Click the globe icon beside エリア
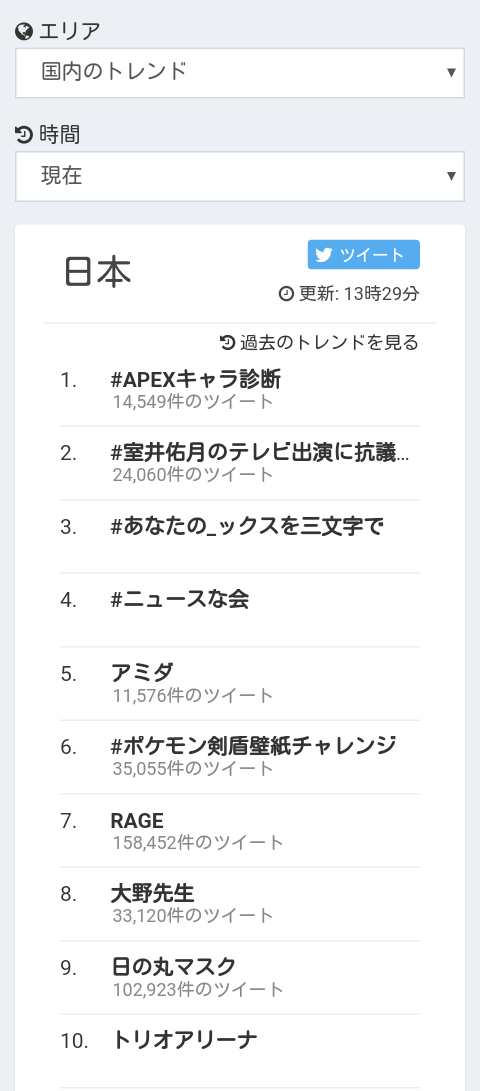This screenshot has width=480, height=1091. pos(24,31)
